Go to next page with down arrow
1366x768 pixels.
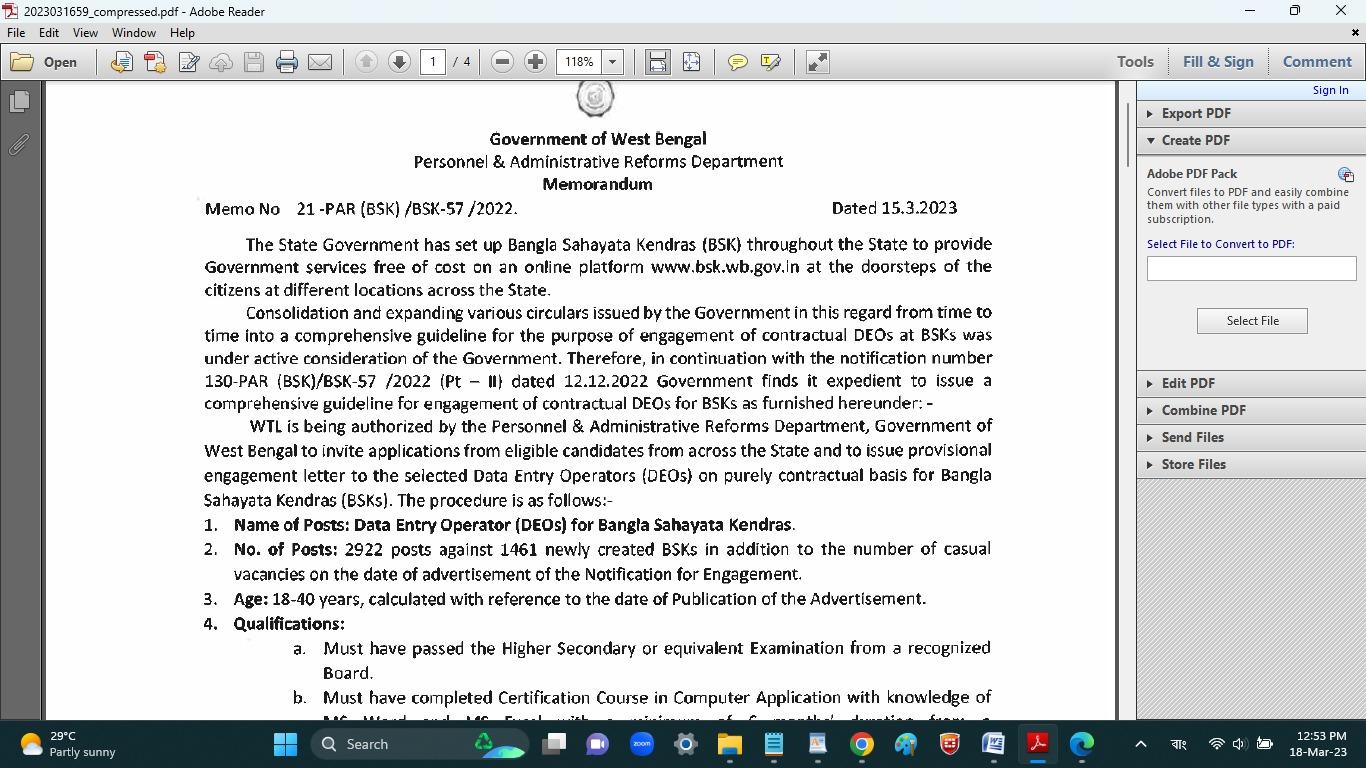click(x=399, y=62)
